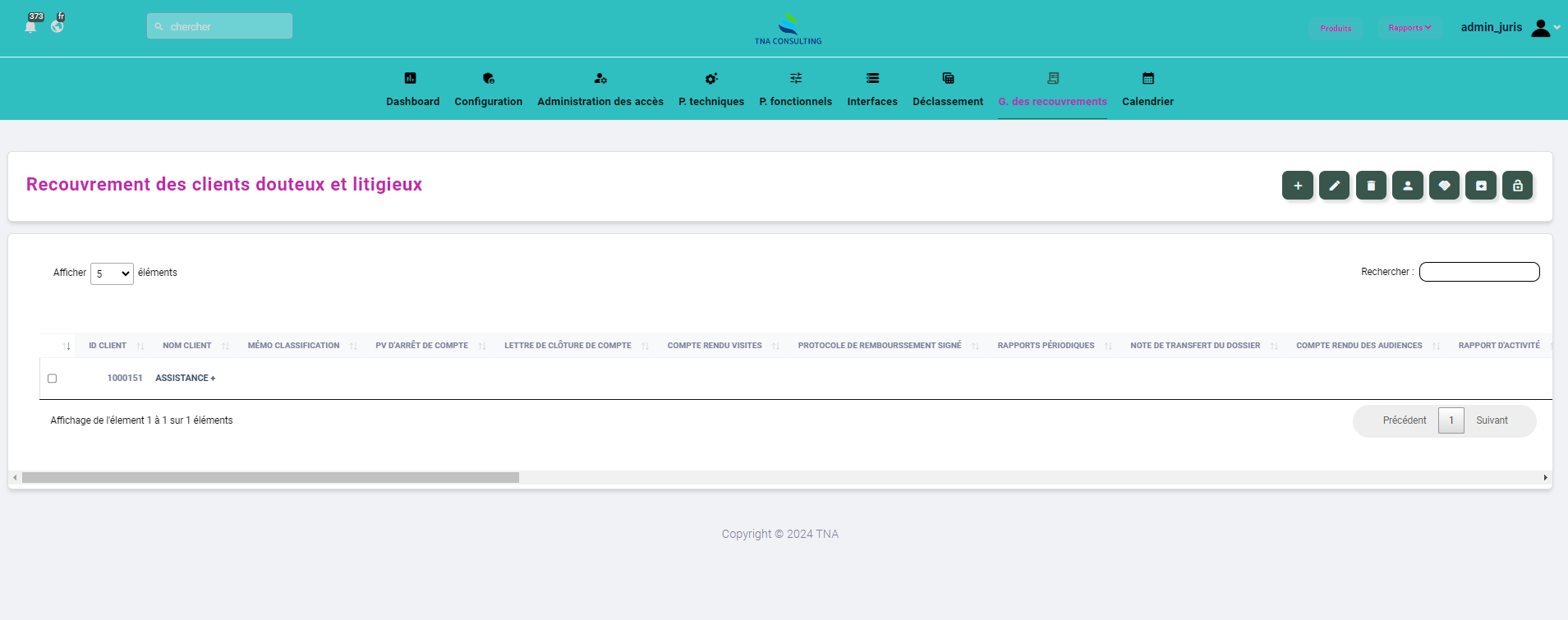Click the Produits button

coord(1336,28)
